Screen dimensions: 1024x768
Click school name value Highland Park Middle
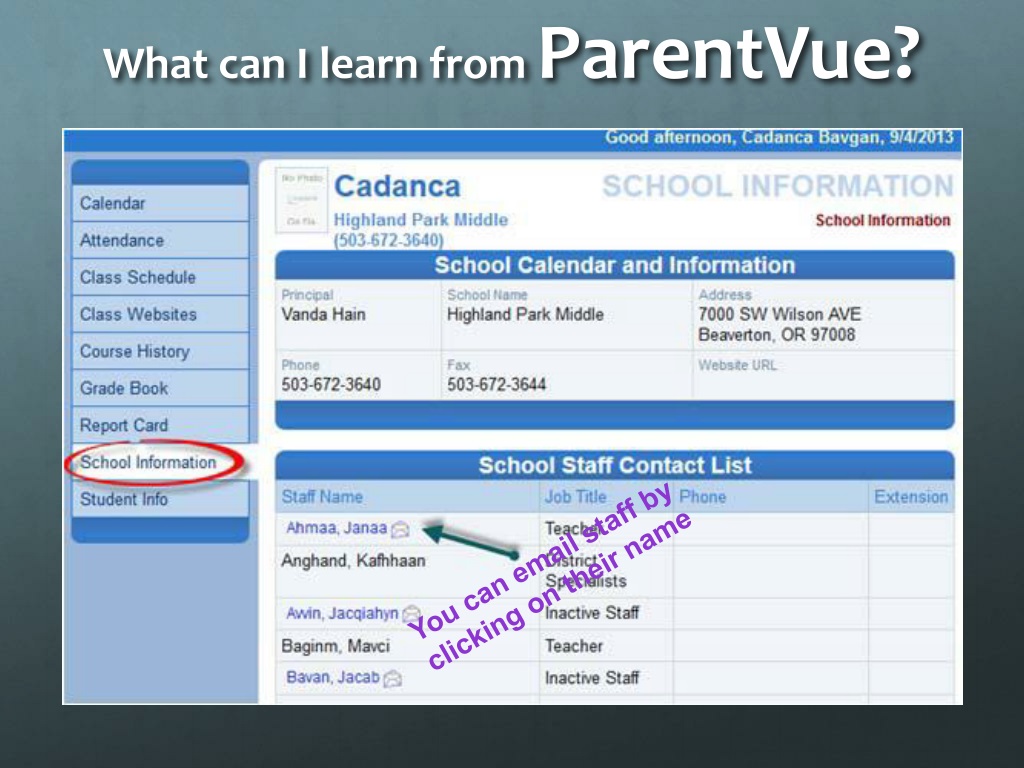[x=525, y=315]
